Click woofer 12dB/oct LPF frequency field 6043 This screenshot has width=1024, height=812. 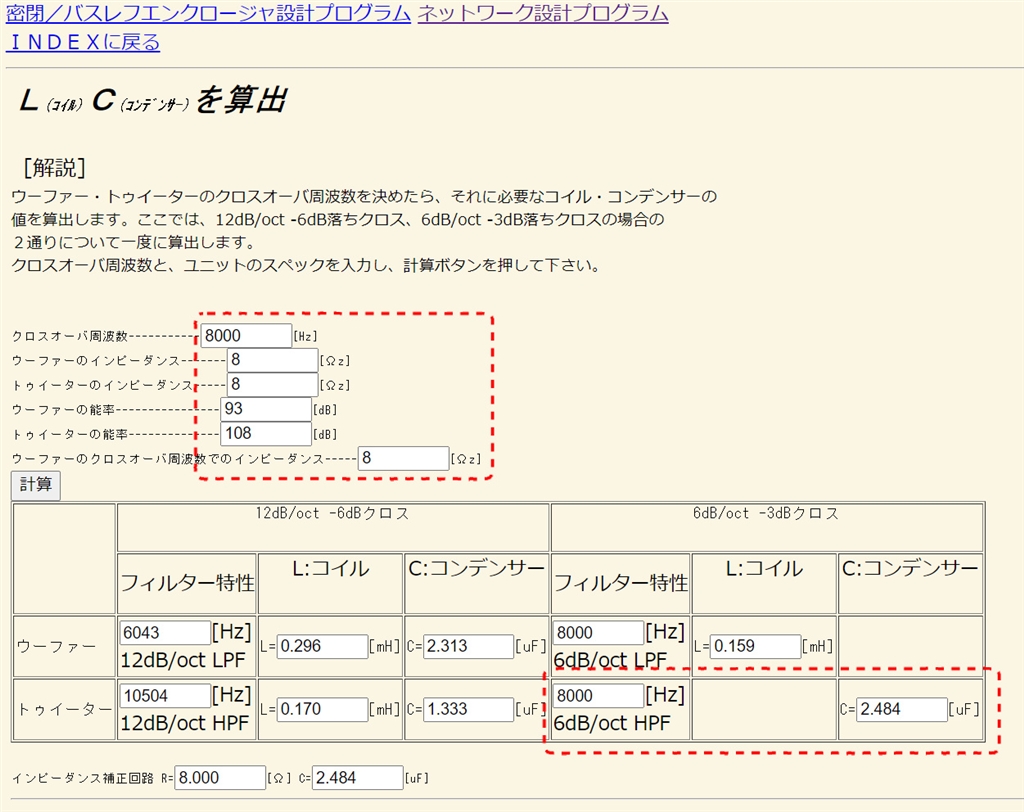coord(165,632)
